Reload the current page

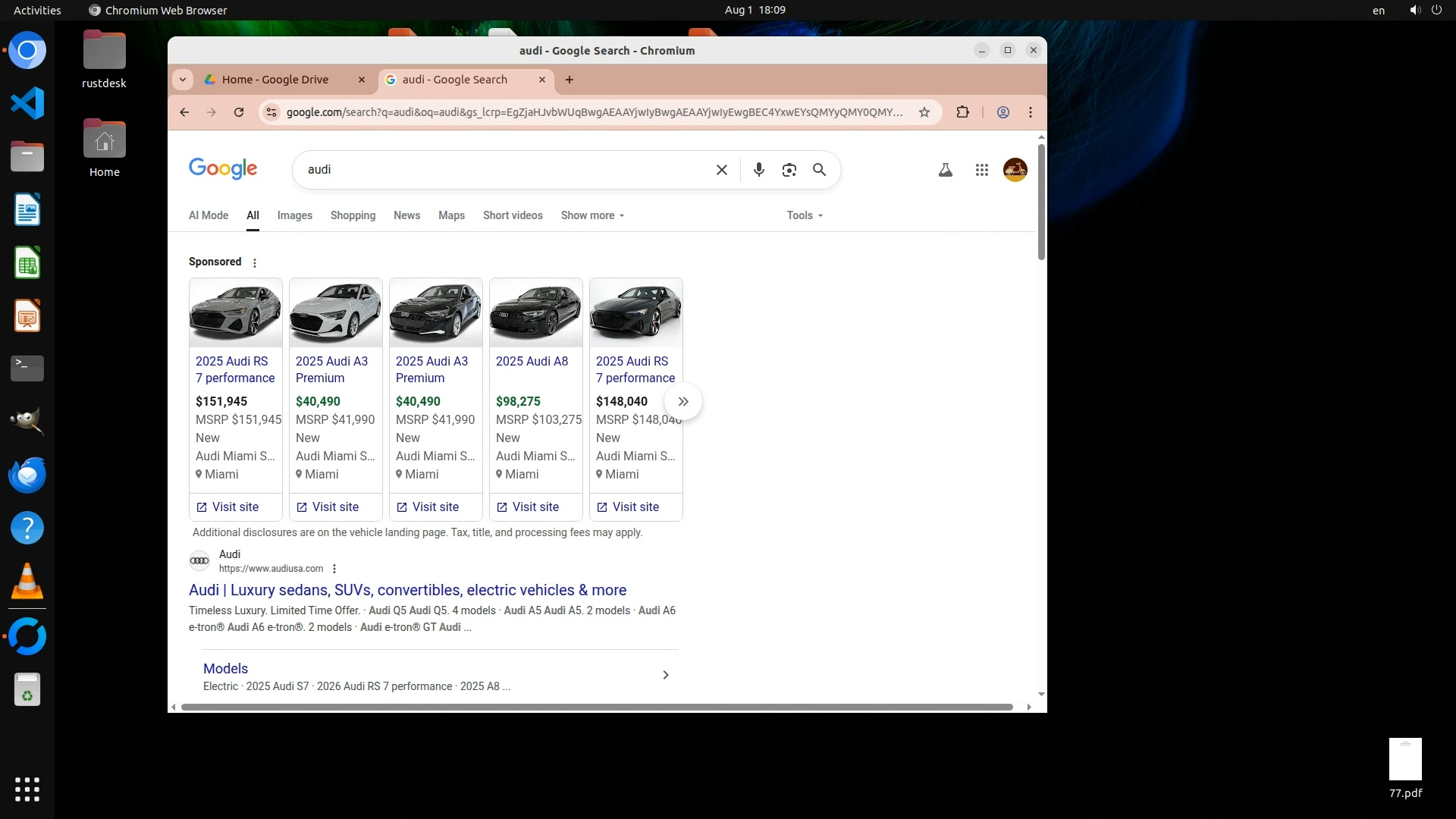tap(239, 112)
